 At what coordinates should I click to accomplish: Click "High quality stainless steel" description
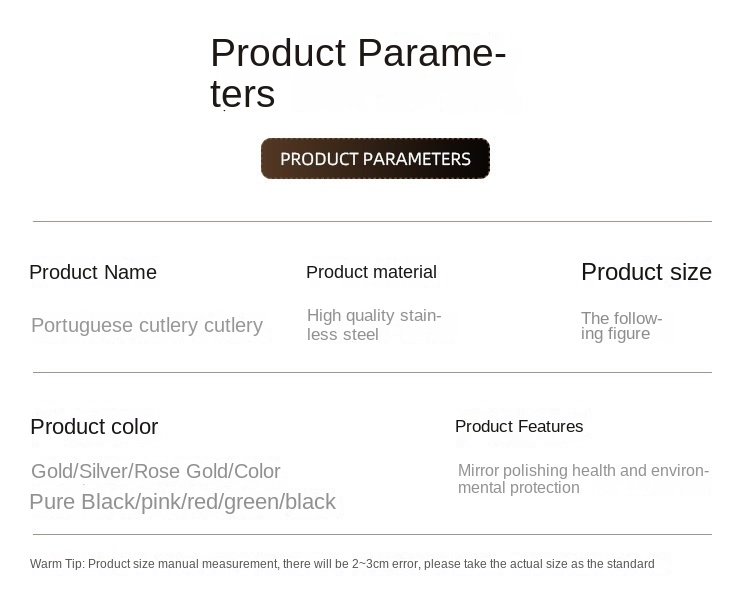(373, 325)
